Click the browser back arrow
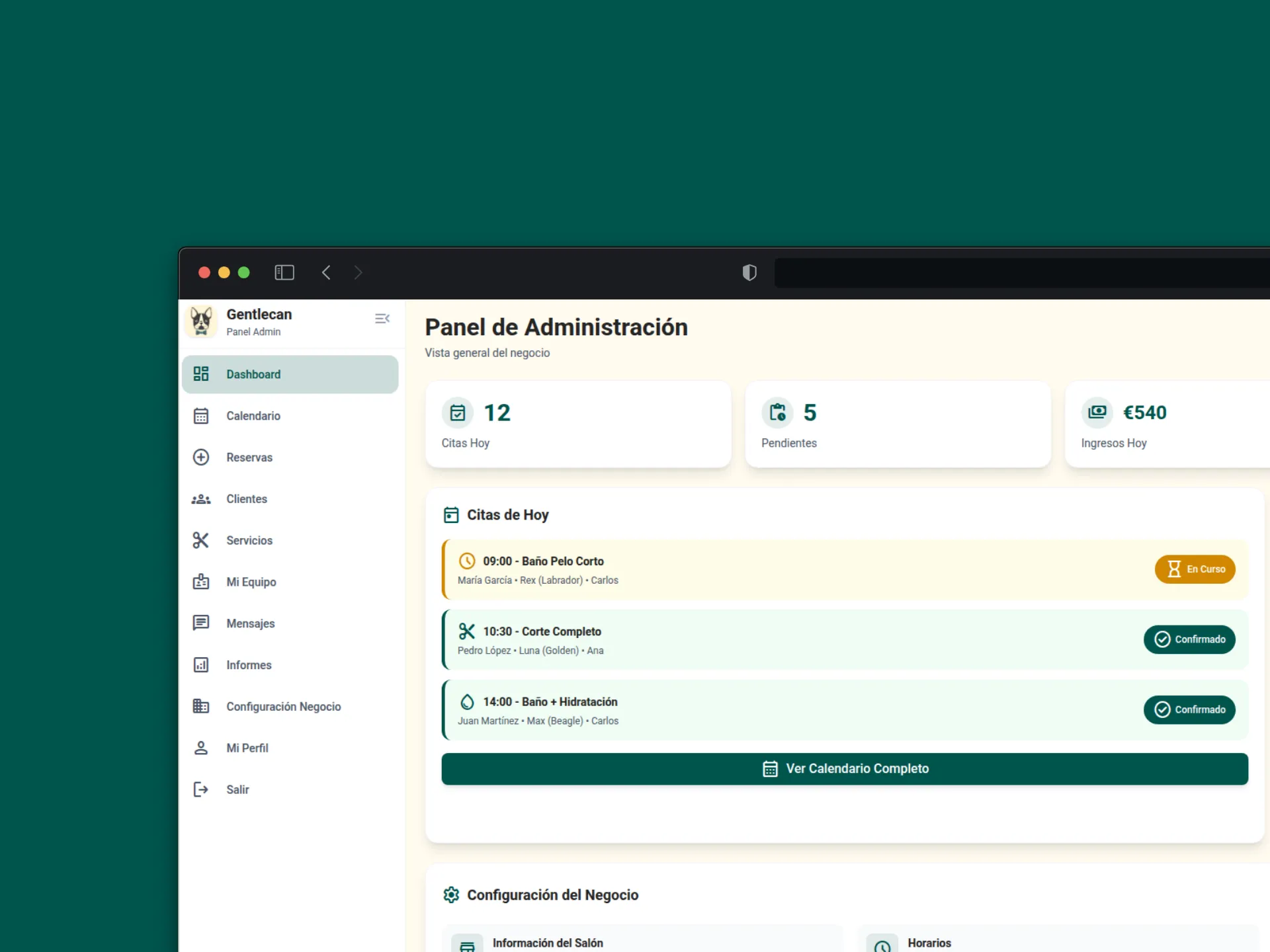Viewport: 1270px width, 952px height. (x=326, y=272)
